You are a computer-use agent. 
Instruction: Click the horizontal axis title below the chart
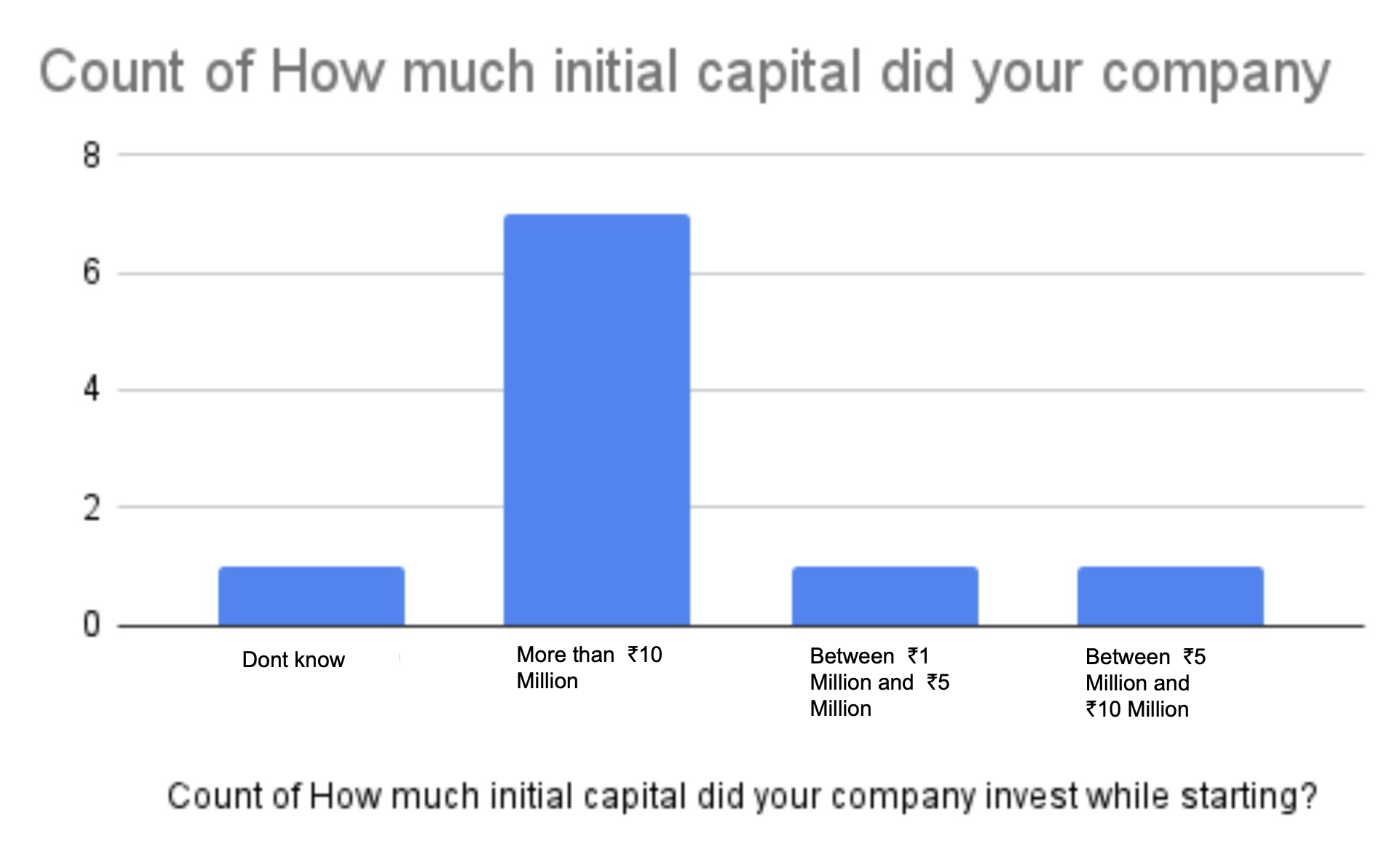pos(742,796)
